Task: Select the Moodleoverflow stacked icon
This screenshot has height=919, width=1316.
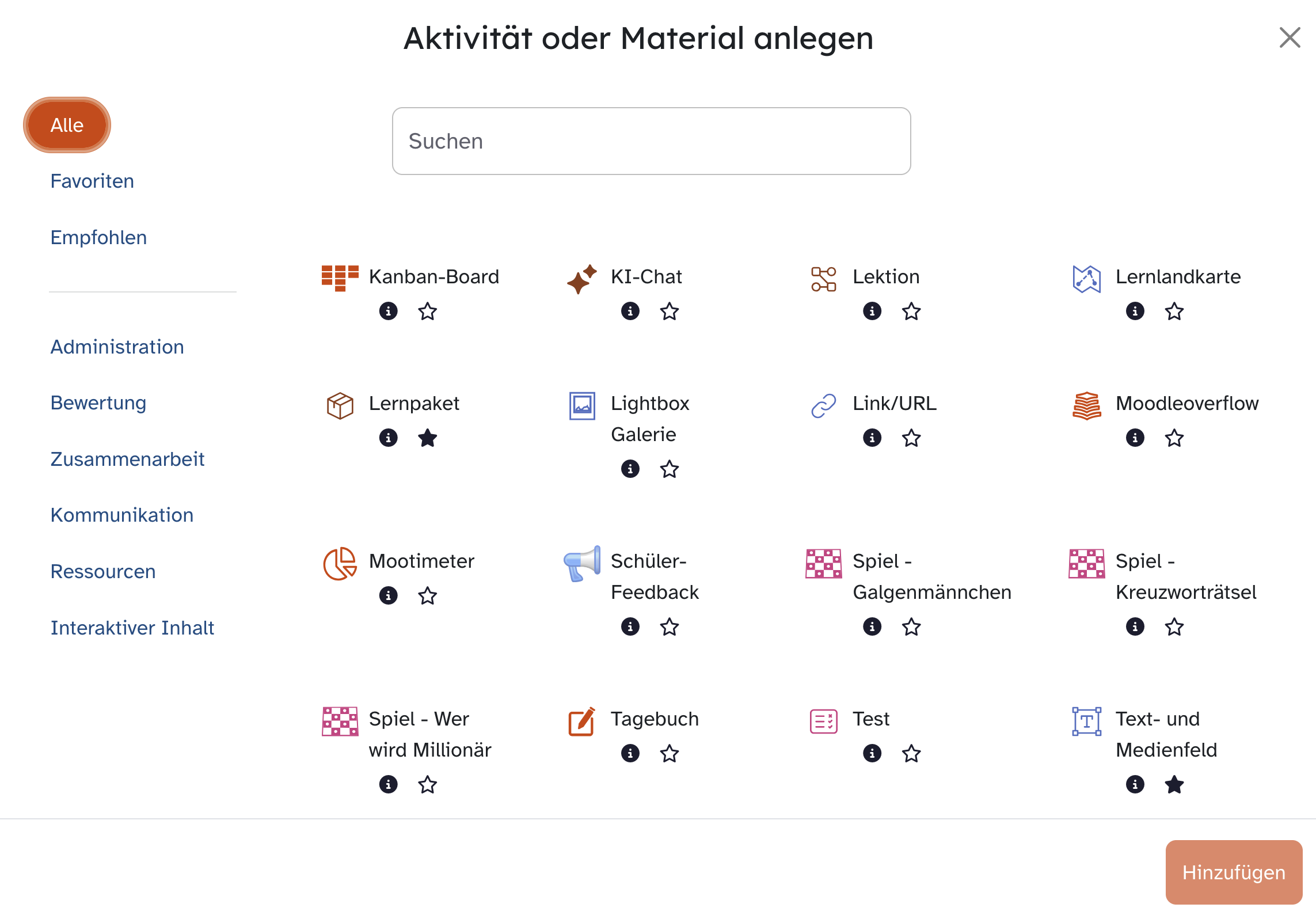Action: tap(1086, 406)
